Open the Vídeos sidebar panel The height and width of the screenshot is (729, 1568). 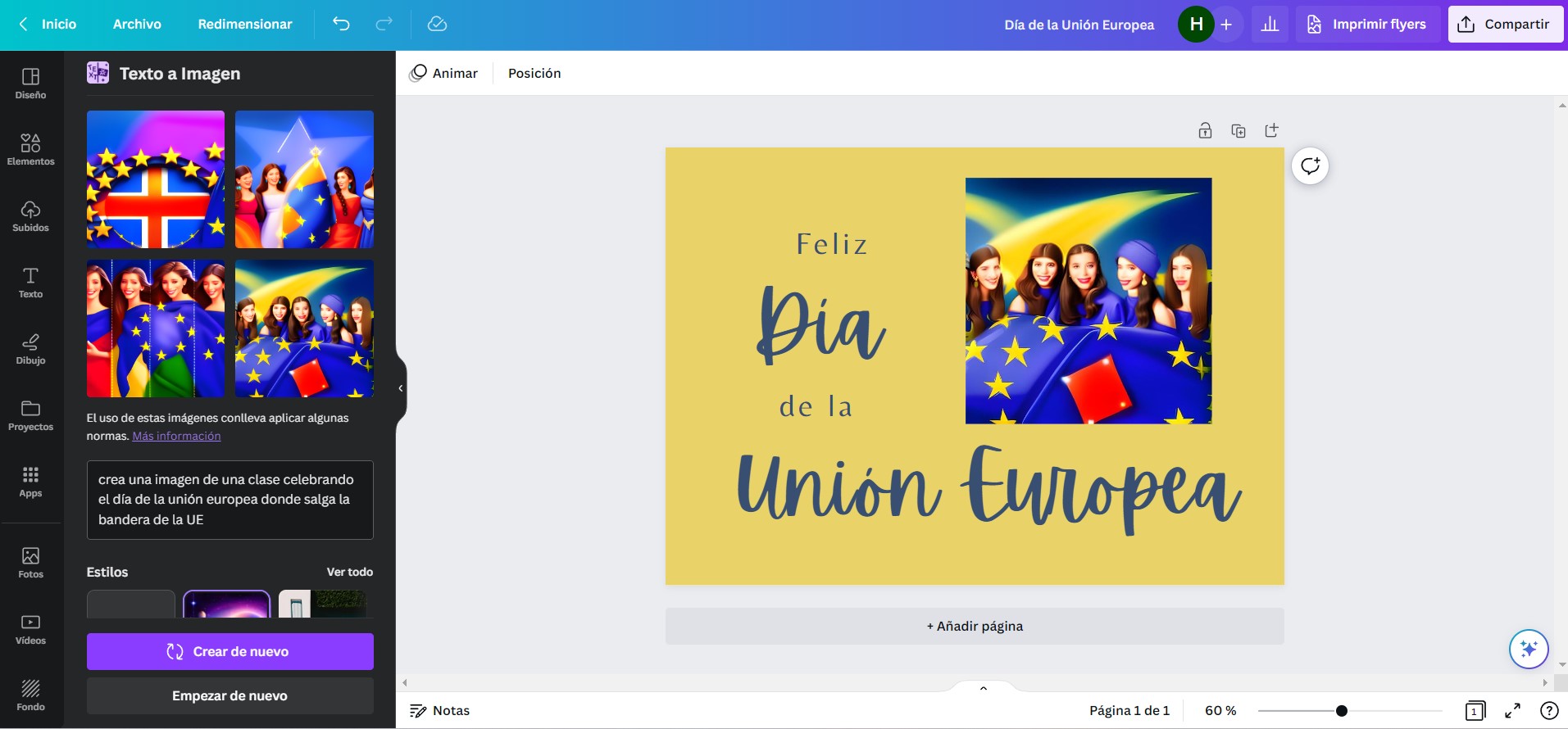[30, 629]
